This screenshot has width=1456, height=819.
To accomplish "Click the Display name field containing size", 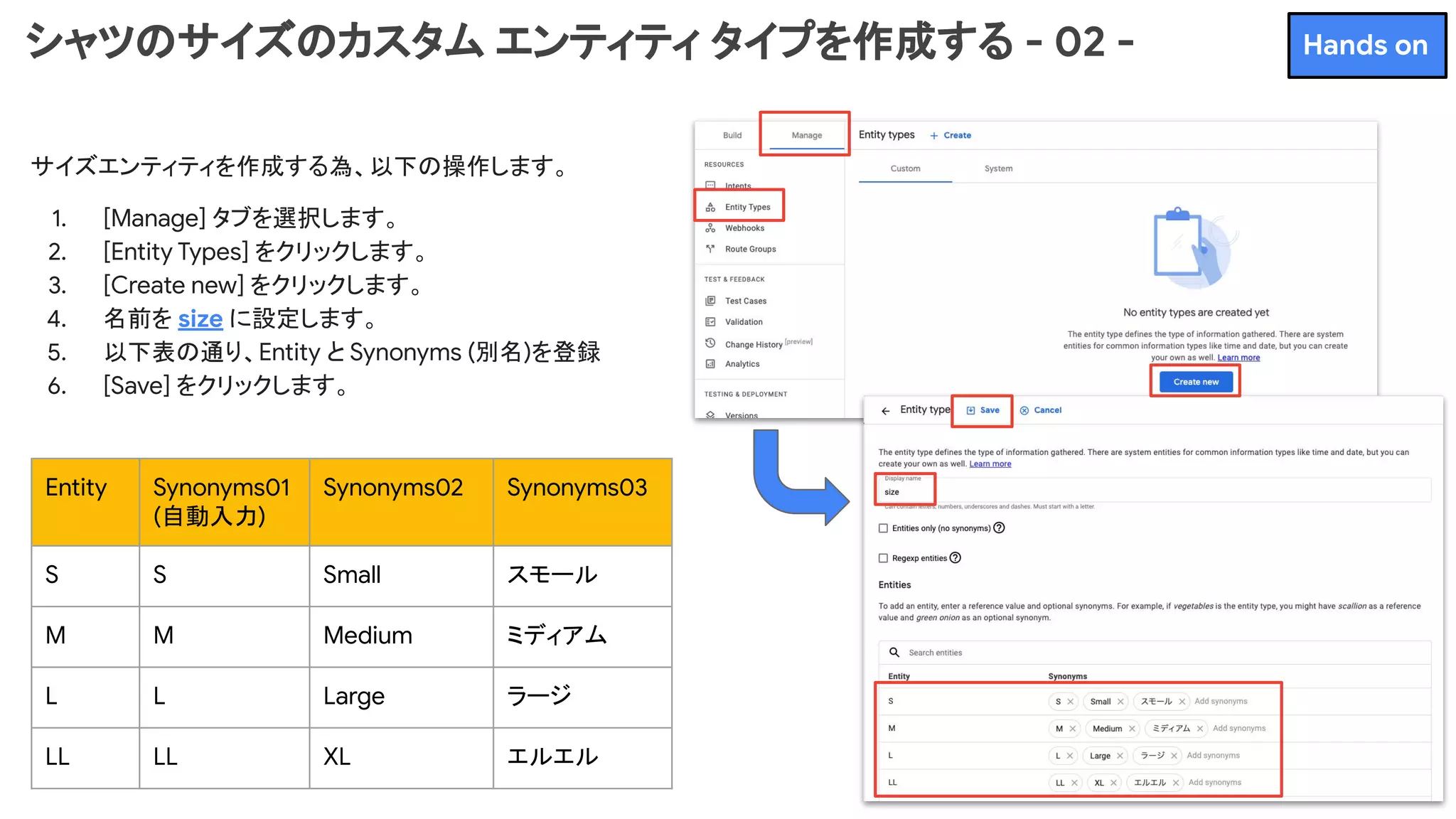I will [1155, 490].
